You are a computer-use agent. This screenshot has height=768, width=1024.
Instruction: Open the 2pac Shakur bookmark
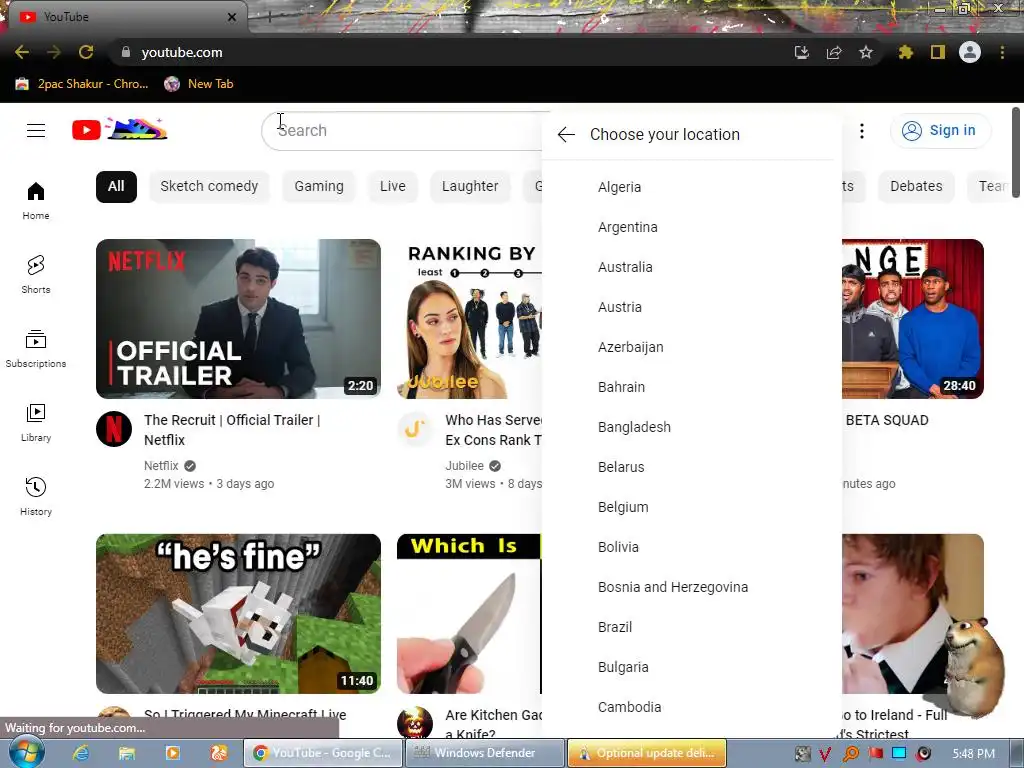82,84
